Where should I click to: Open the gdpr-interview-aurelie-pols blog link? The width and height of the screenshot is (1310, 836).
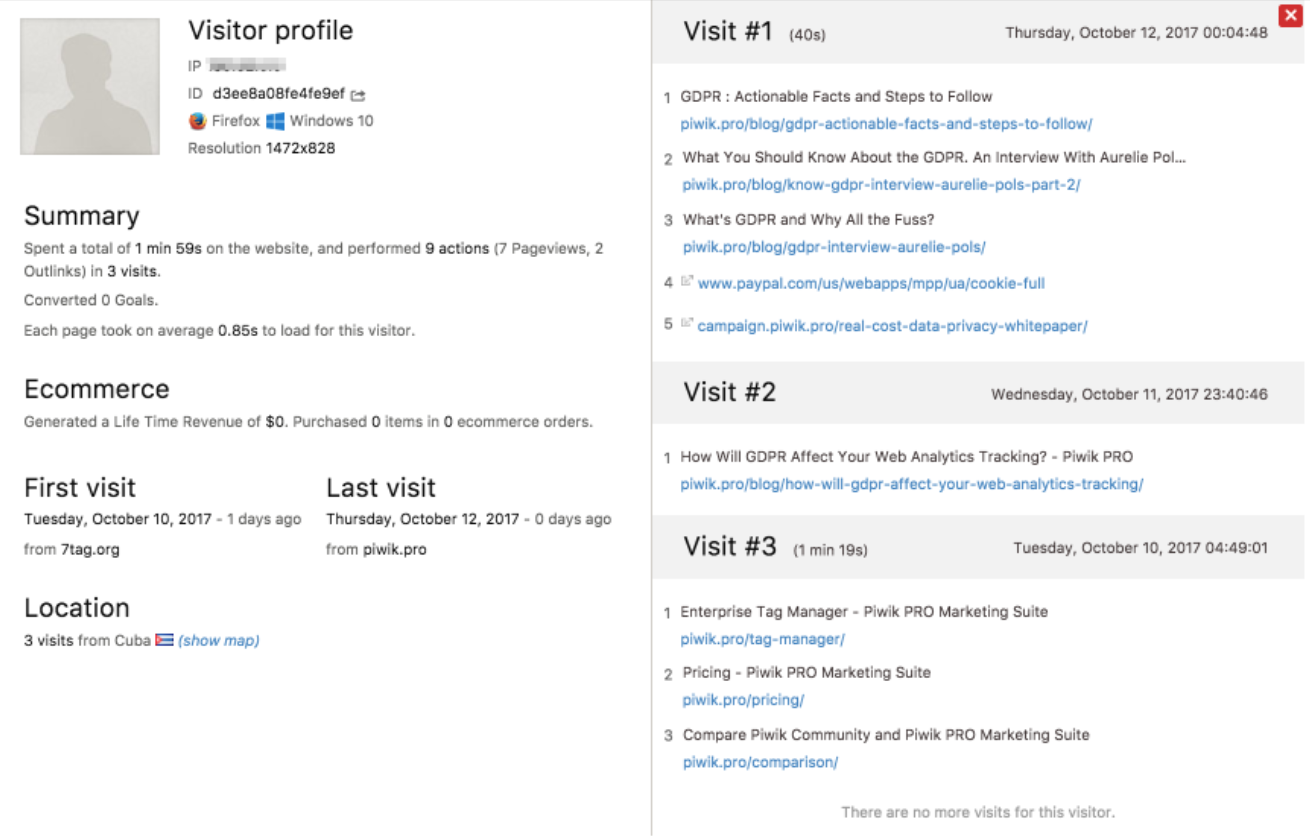[834, 247]
